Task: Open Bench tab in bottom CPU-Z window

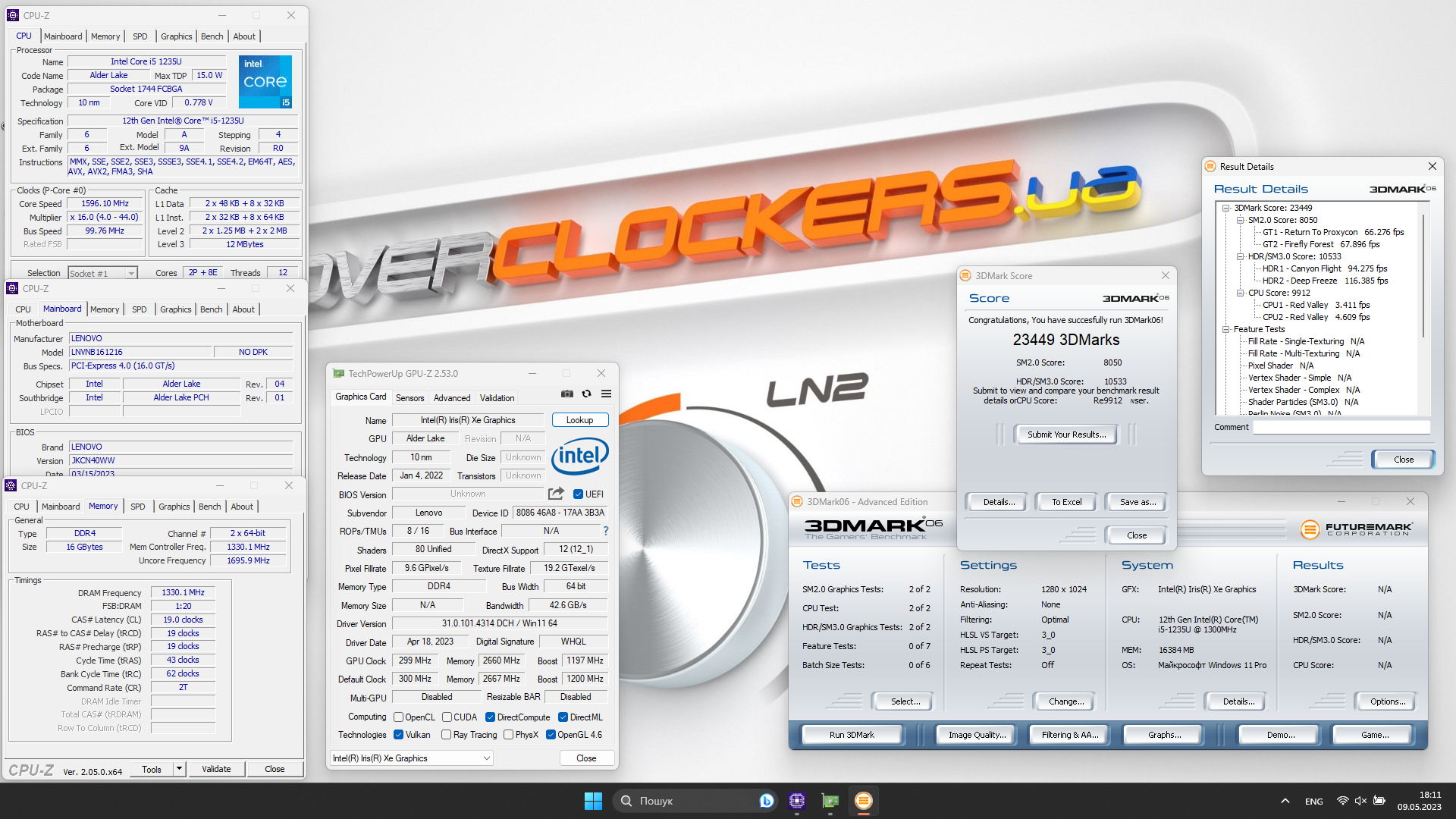Action: (x=210, y=506)
